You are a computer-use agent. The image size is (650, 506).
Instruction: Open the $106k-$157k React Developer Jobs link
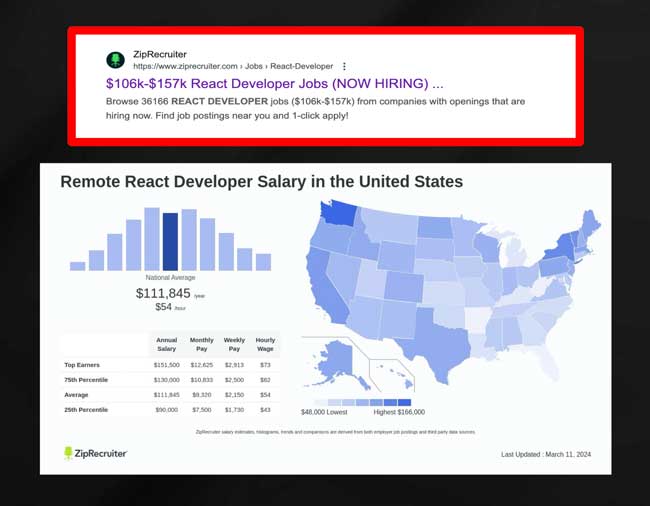(x=274, y=84)
